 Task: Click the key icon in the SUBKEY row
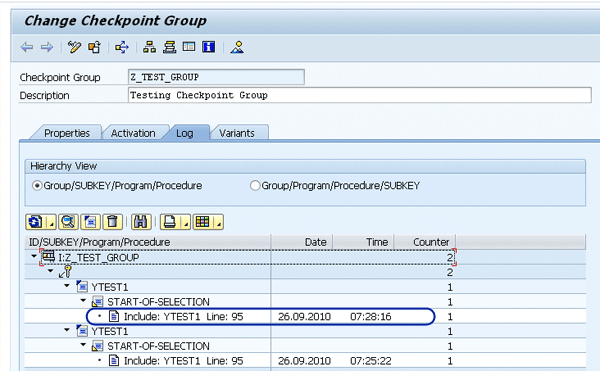(x=65, y=272)
